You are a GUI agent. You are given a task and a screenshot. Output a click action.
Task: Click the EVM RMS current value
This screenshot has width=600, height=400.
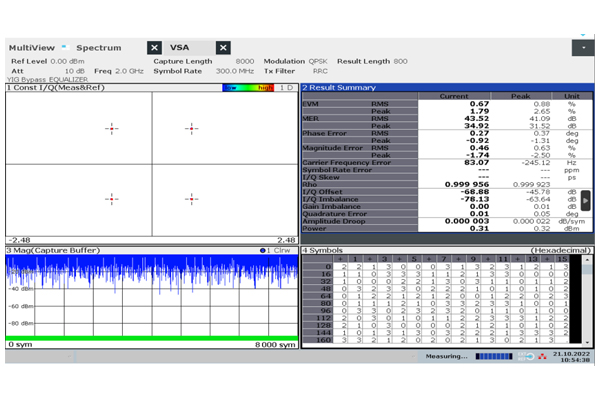coord(479,103)
